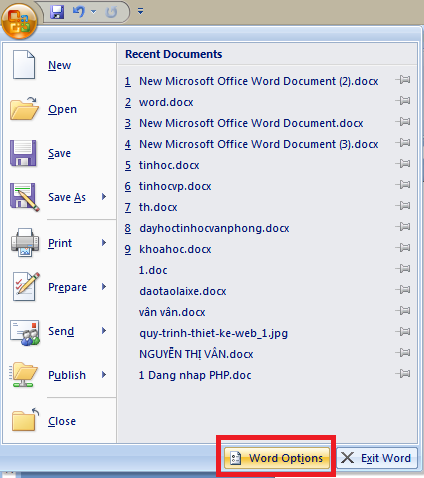Viewport: 424px width, 478px height.
Task: Open the Customize Quick Access Toolbar dropdown
Action: (x=141, y=12)
